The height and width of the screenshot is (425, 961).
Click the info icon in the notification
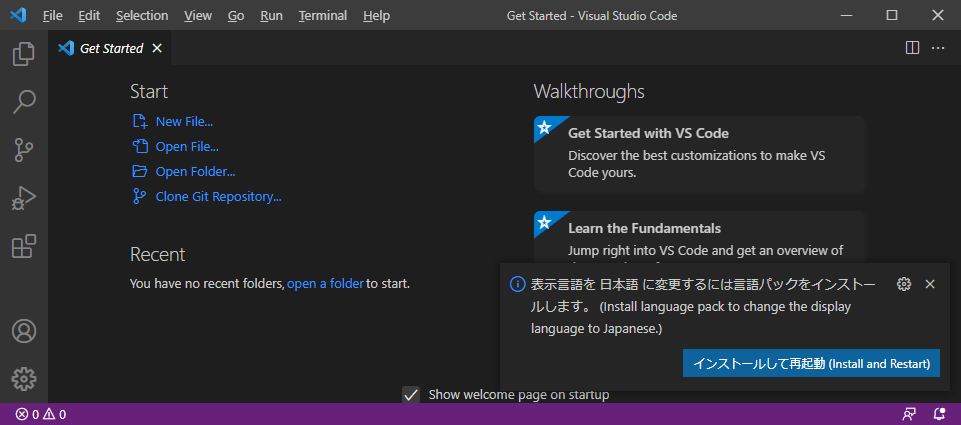coord(518,284)
